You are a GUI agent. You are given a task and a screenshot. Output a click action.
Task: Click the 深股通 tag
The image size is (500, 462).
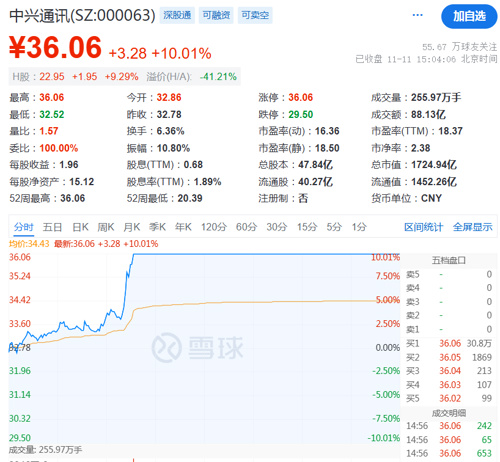click(x=177, y=15)
